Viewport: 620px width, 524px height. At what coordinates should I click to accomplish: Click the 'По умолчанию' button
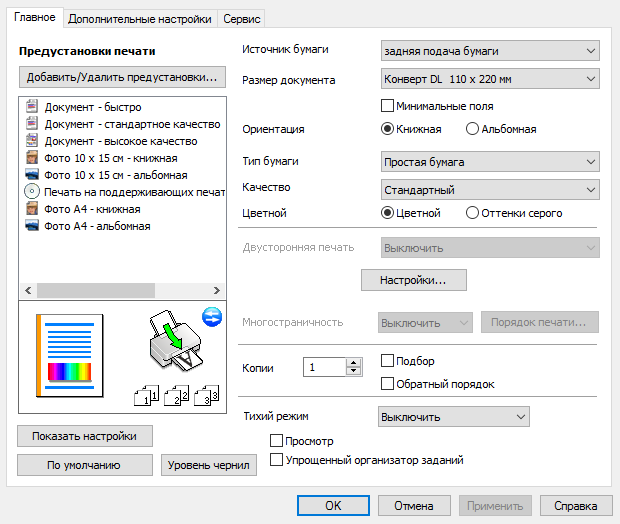tap(85, 465)
